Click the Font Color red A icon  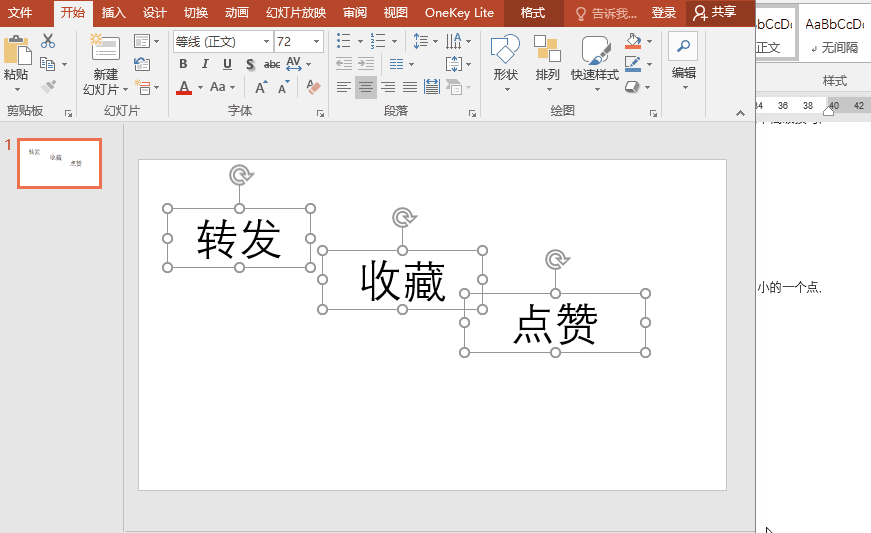pos(184,87)
